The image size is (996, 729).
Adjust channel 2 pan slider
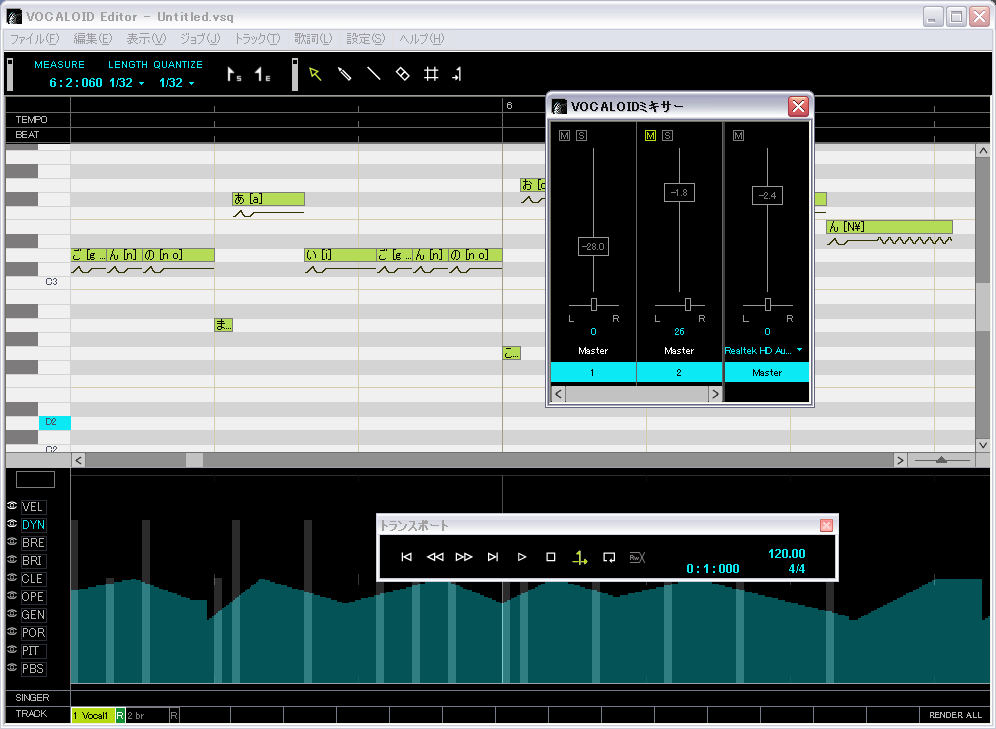688,305
